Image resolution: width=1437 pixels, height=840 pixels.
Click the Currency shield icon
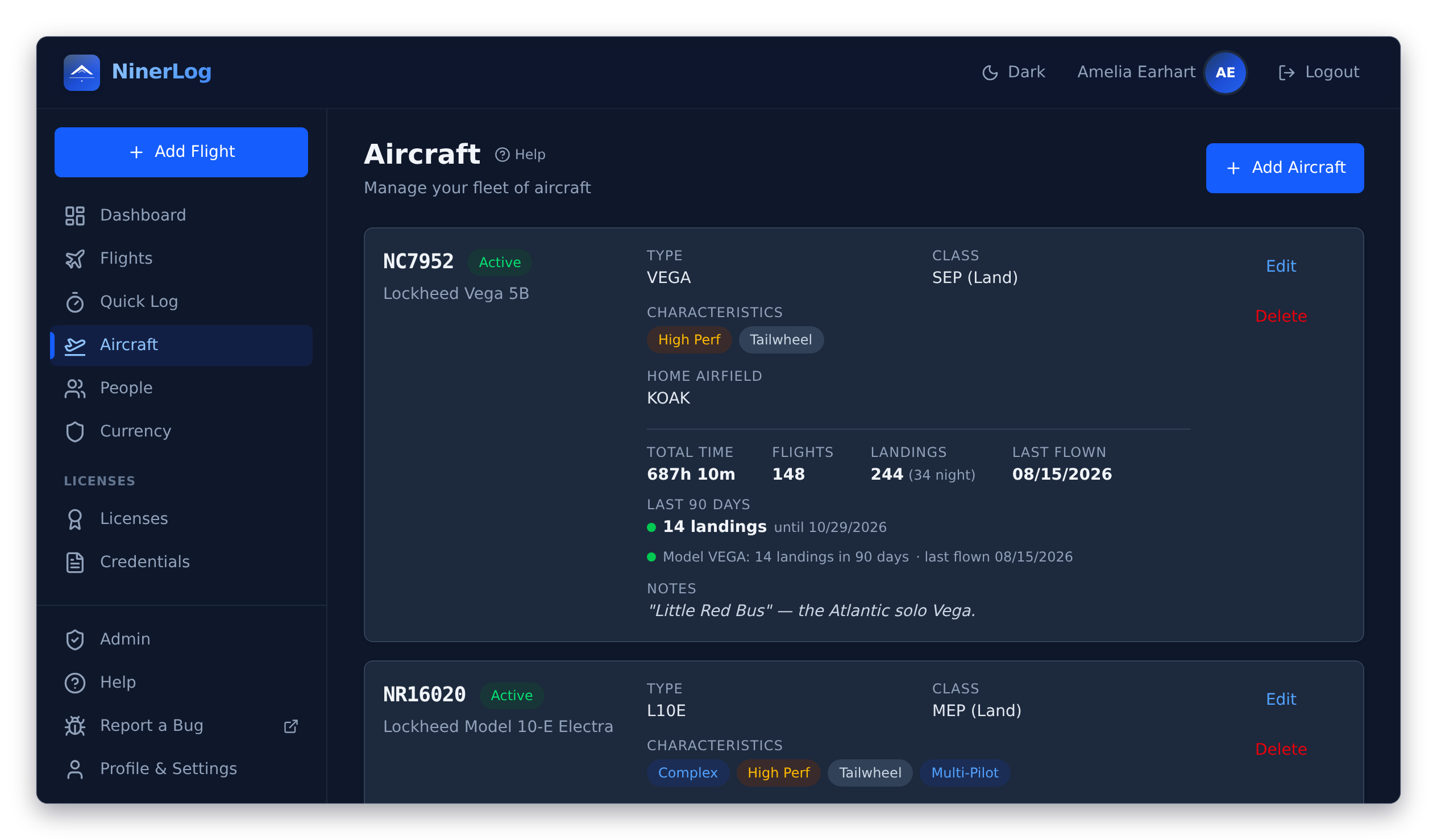coord(74,432)
